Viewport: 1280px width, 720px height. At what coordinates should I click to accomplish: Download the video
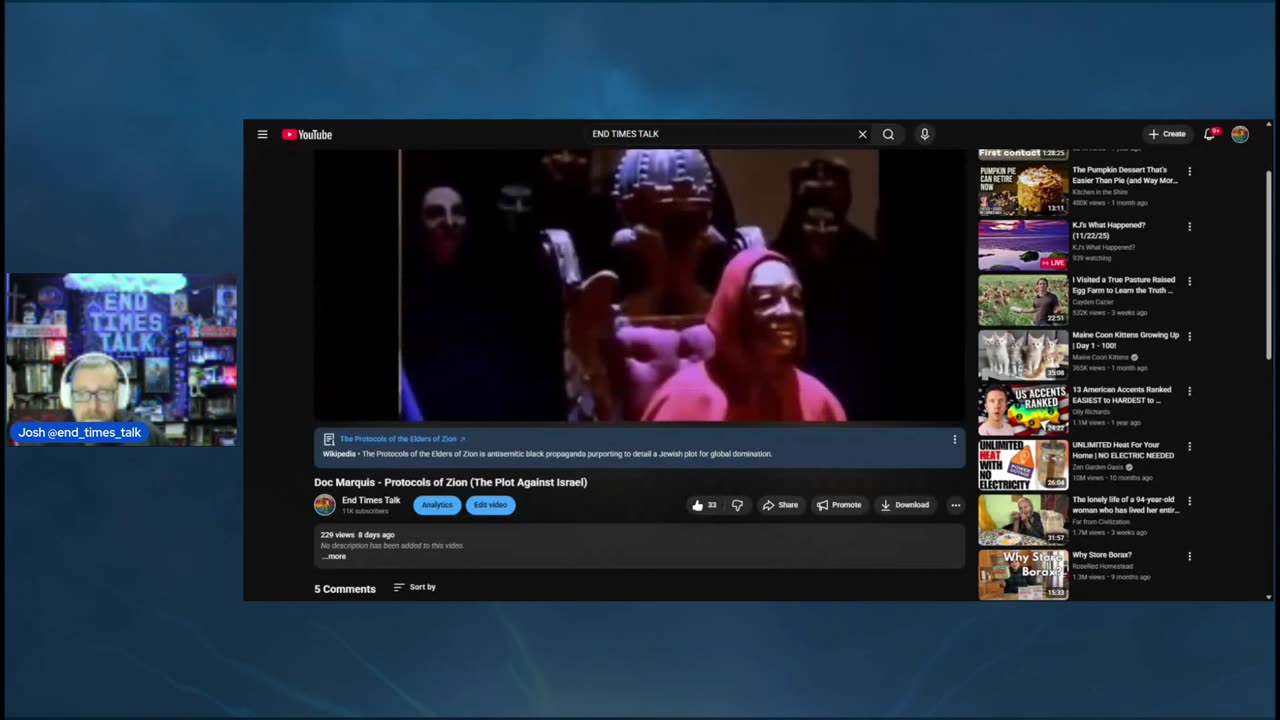[x=905, y=505]
